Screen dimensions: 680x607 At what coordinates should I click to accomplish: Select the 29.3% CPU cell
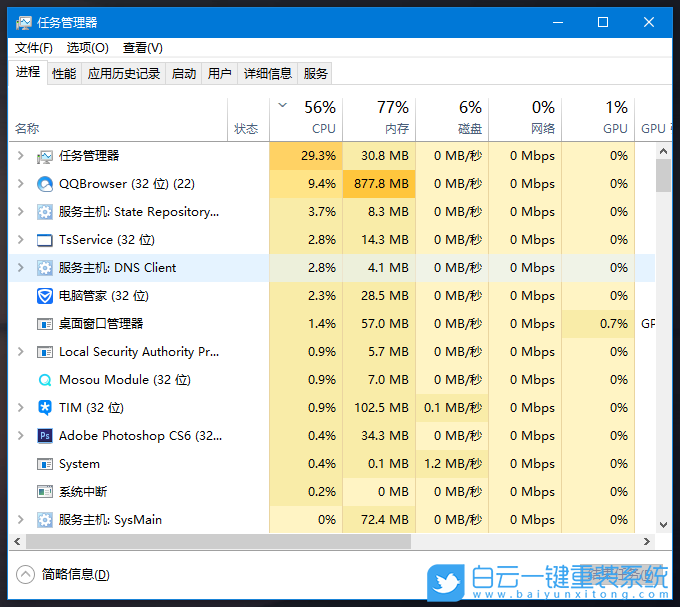(x=306, y=156)
